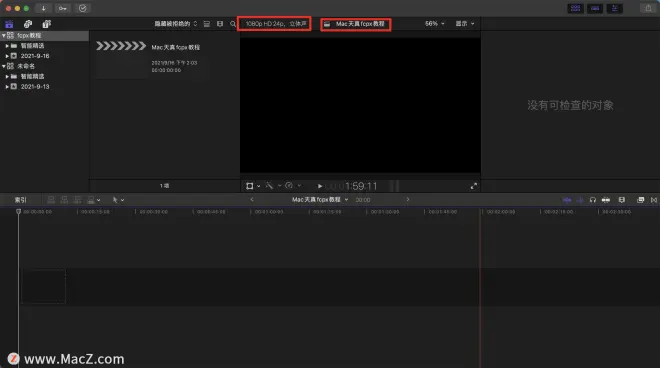Open clip appearance options in browser
This screenshot has height=368, width=660.
pyautogui.click(x=220, y=24)
